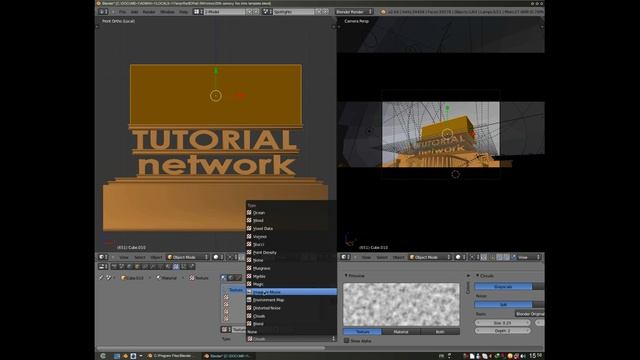Open the File menu
The height and width of the screenshot is (360, 640).
pyautogui.click(x=122, y=12)
